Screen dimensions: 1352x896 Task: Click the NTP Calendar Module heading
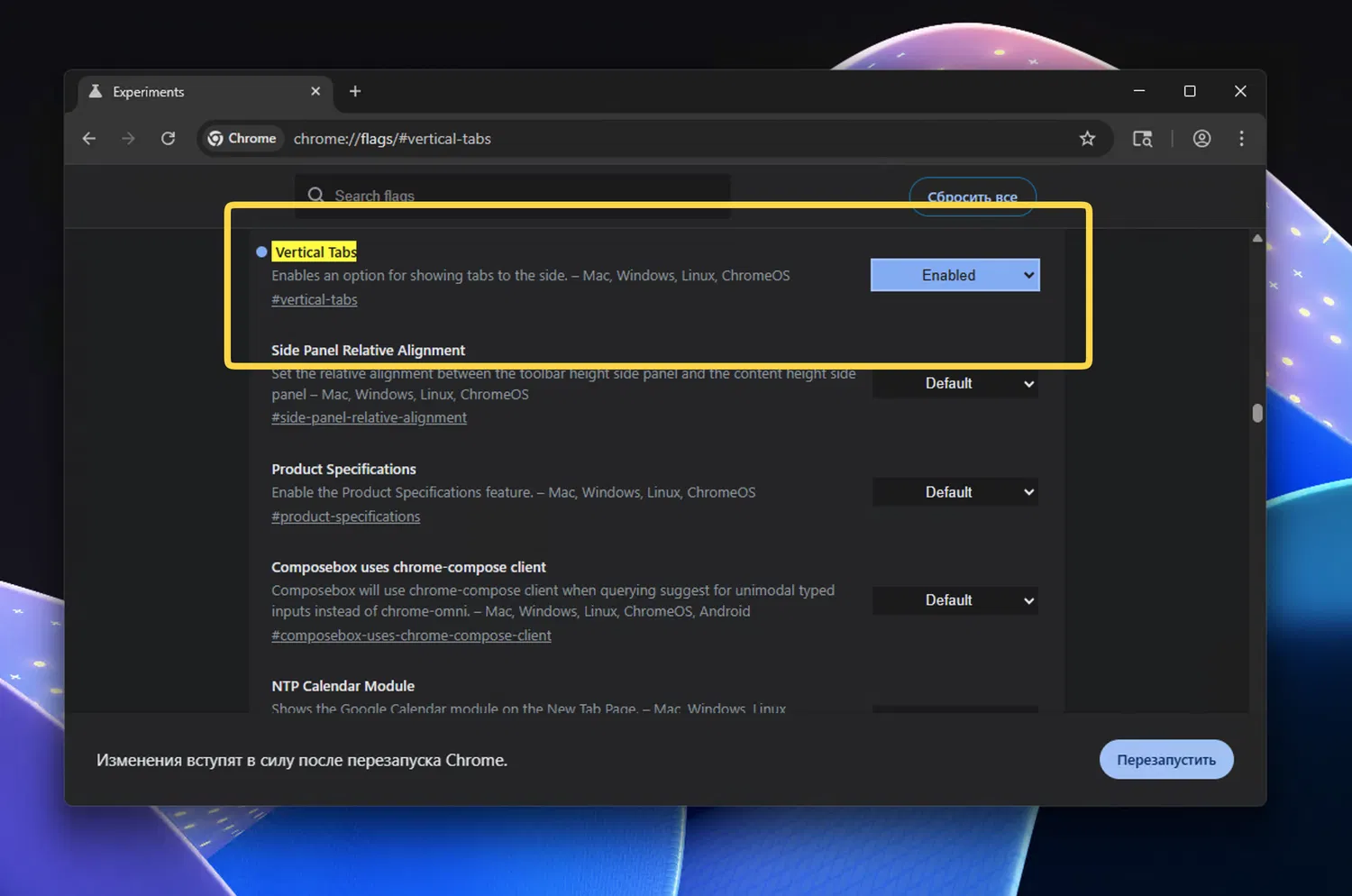(343, 687)
